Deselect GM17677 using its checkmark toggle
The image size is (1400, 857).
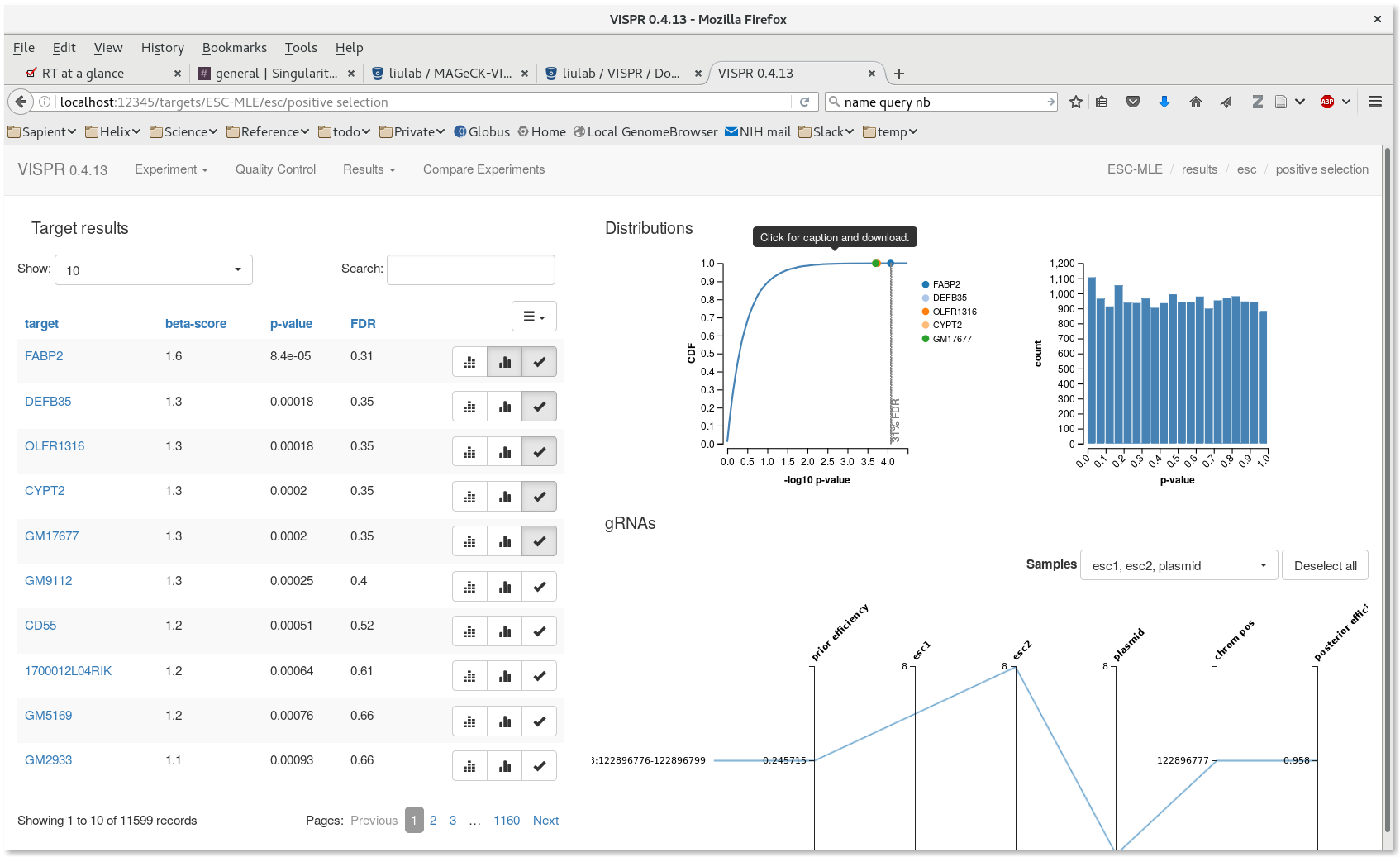pos(539,540)
